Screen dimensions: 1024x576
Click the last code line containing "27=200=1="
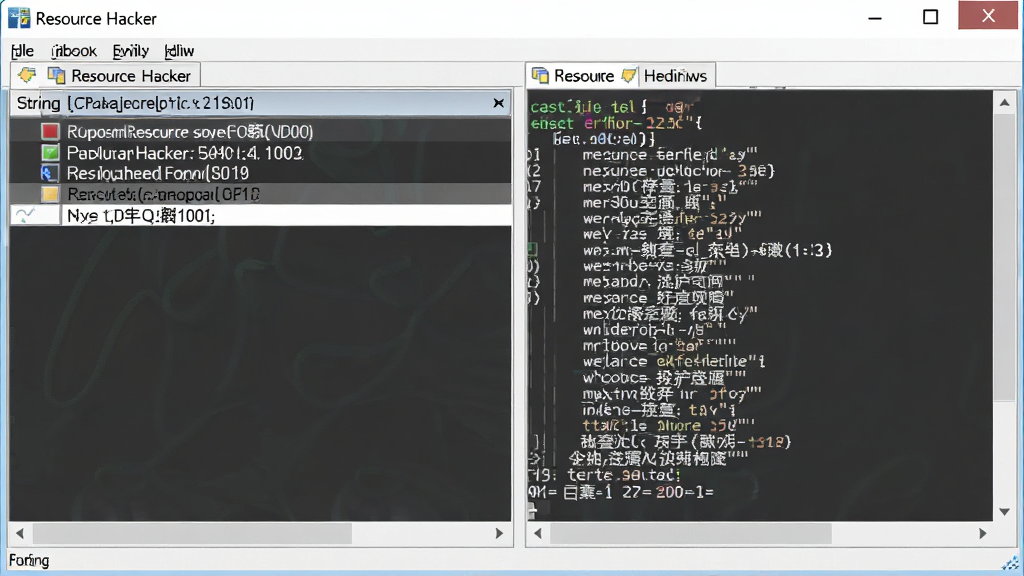click(621, 492)
